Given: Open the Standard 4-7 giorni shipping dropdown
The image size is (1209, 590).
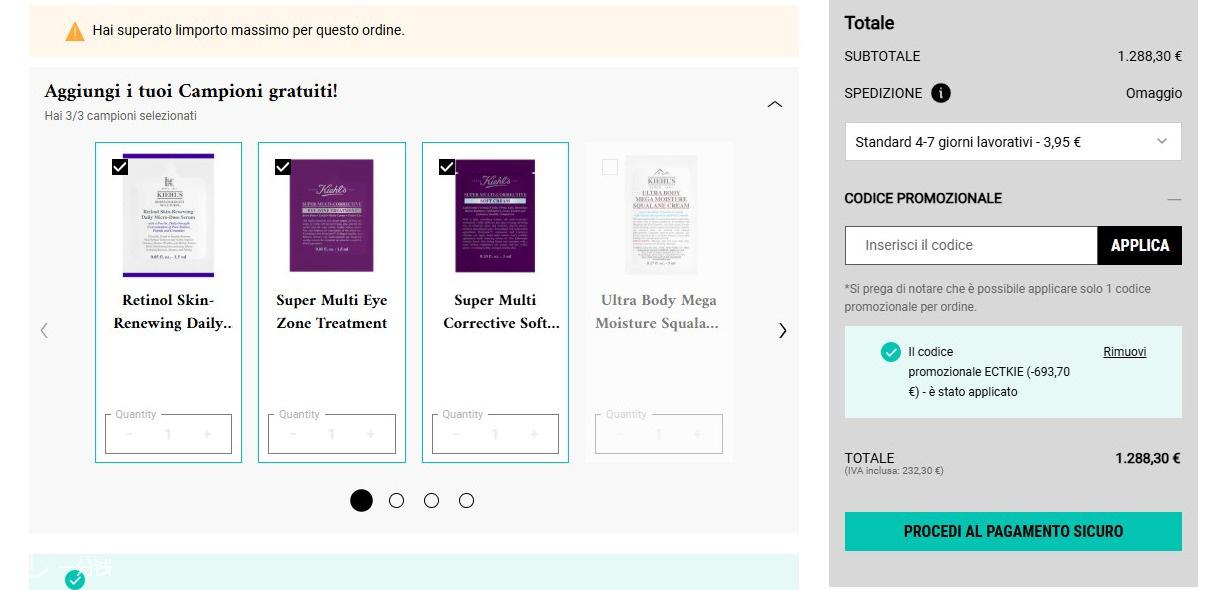Looking at the screenshot, I should [x=1013, y=142].
